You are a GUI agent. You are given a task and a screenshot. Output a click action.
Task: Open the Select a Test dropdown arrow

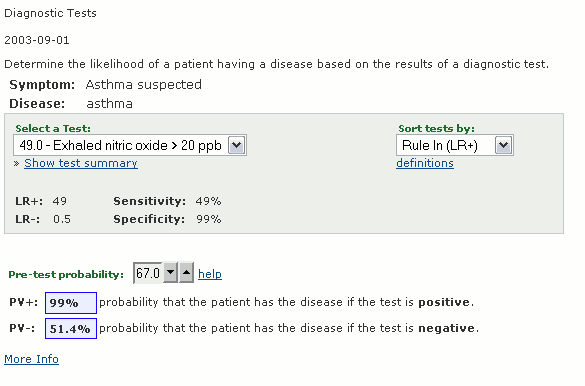click(x=237, y=145)
